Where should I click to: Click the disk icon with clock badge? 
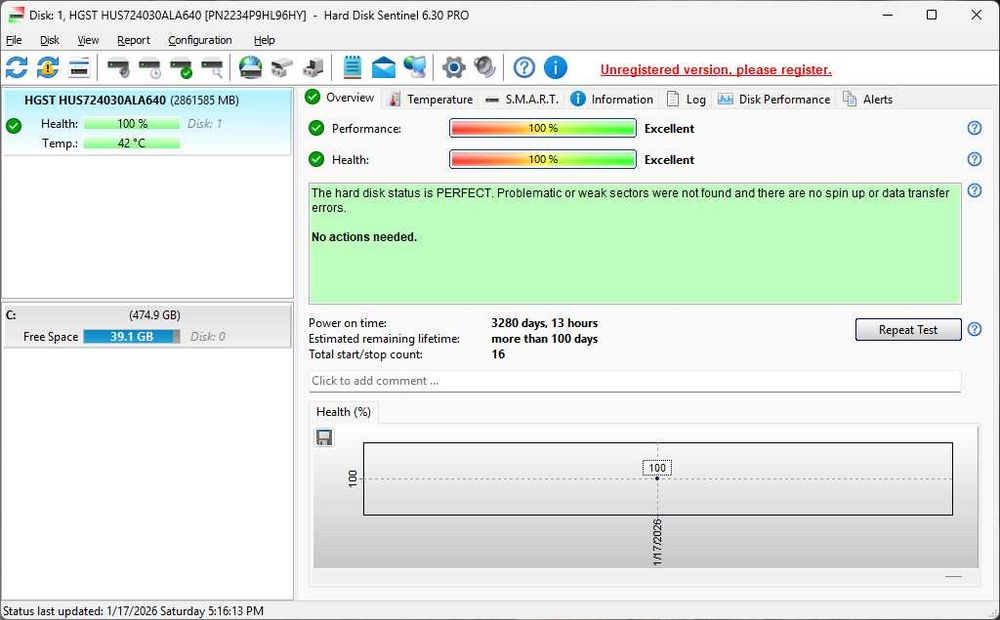pos(150,67)
